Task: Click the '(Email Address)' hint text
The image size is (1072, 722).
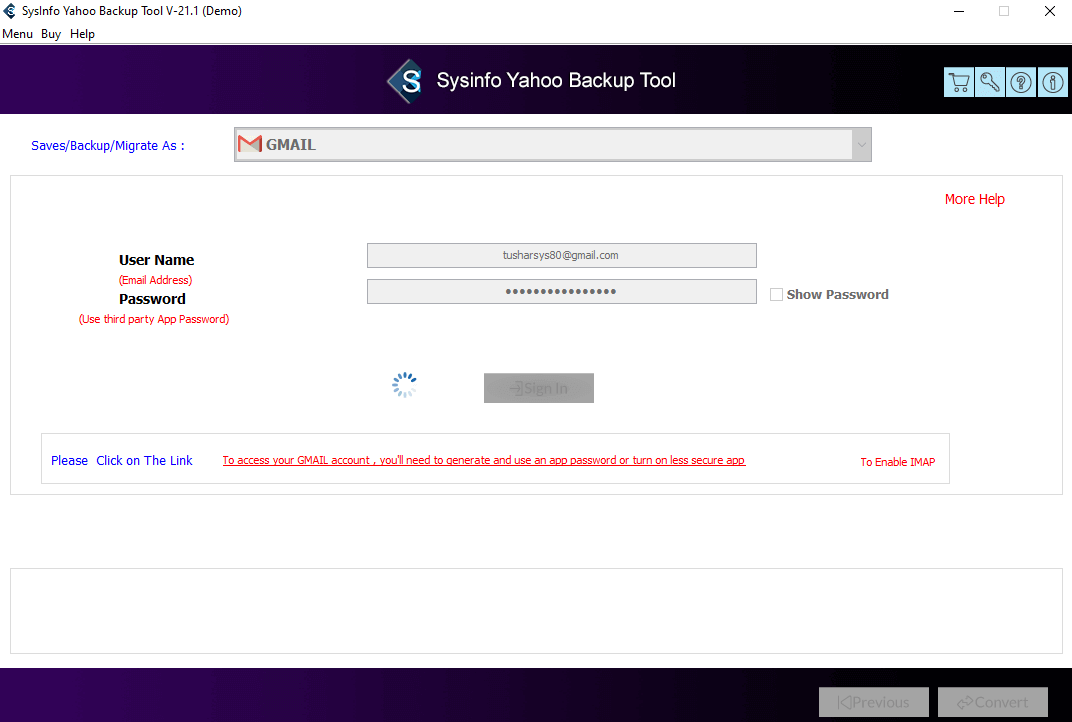Action: (x=155, y=280)
